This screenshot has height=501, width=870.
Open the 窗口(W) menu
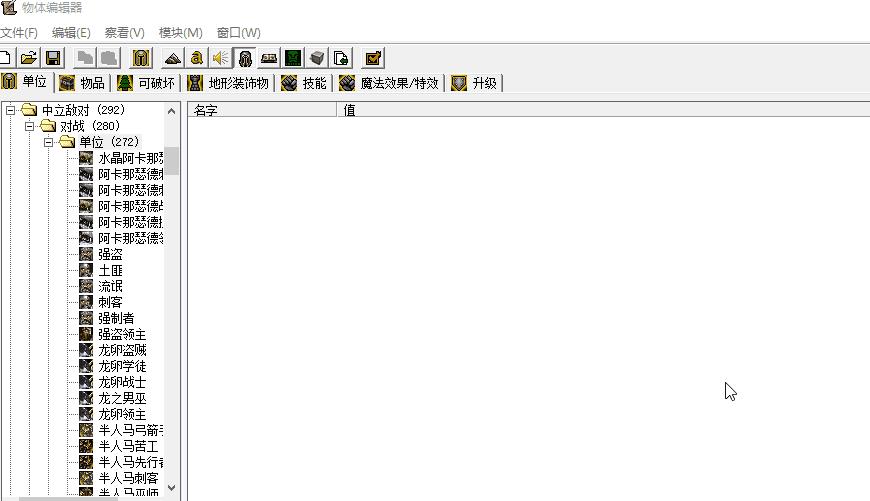point(239,33)
